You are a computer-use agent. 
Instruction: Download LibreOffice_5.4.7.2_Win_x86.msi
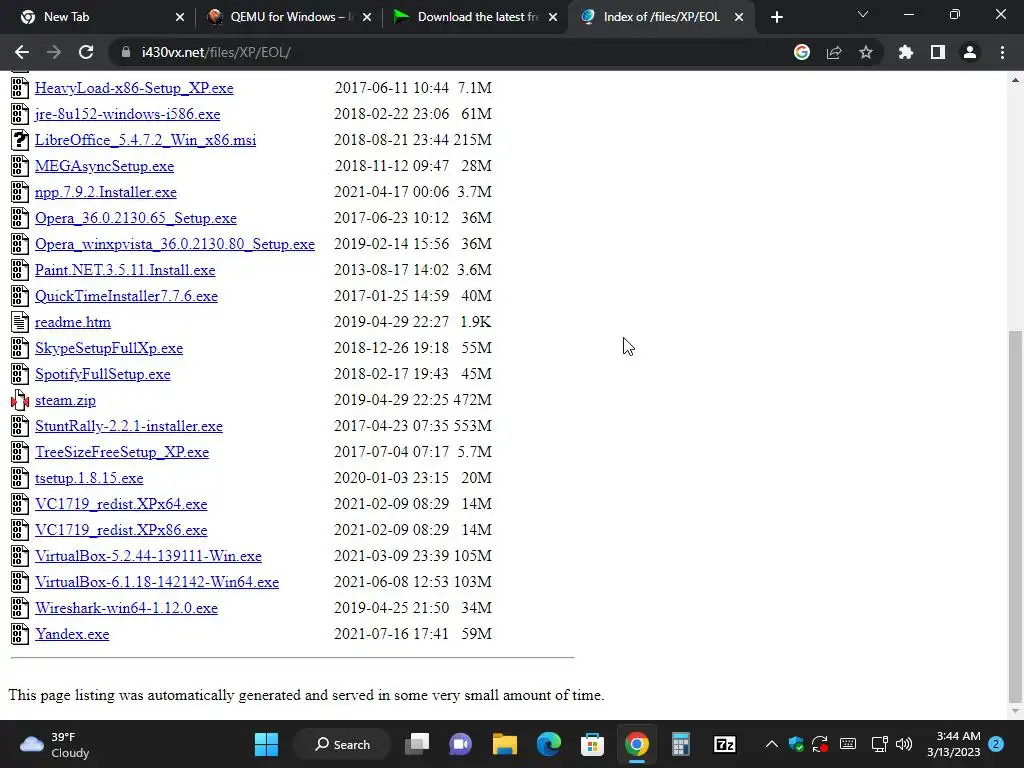pyautogui.click(x=146, y=140)
